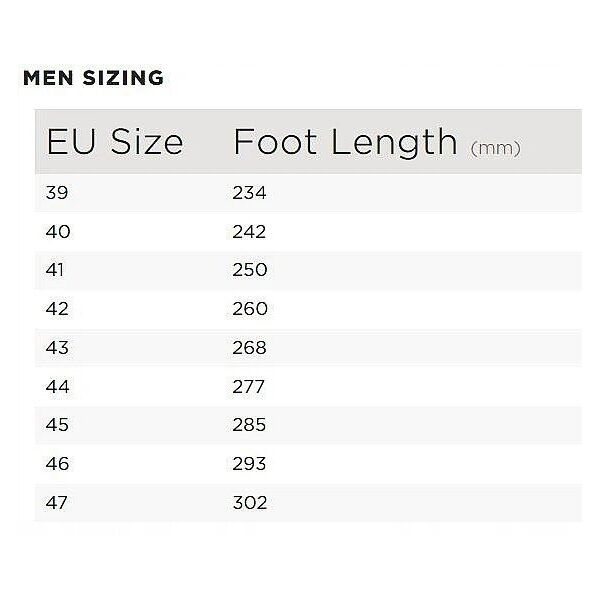The image size is (600, 600).
Task: Select the Foot Length column header
Action: click(345, 143)
